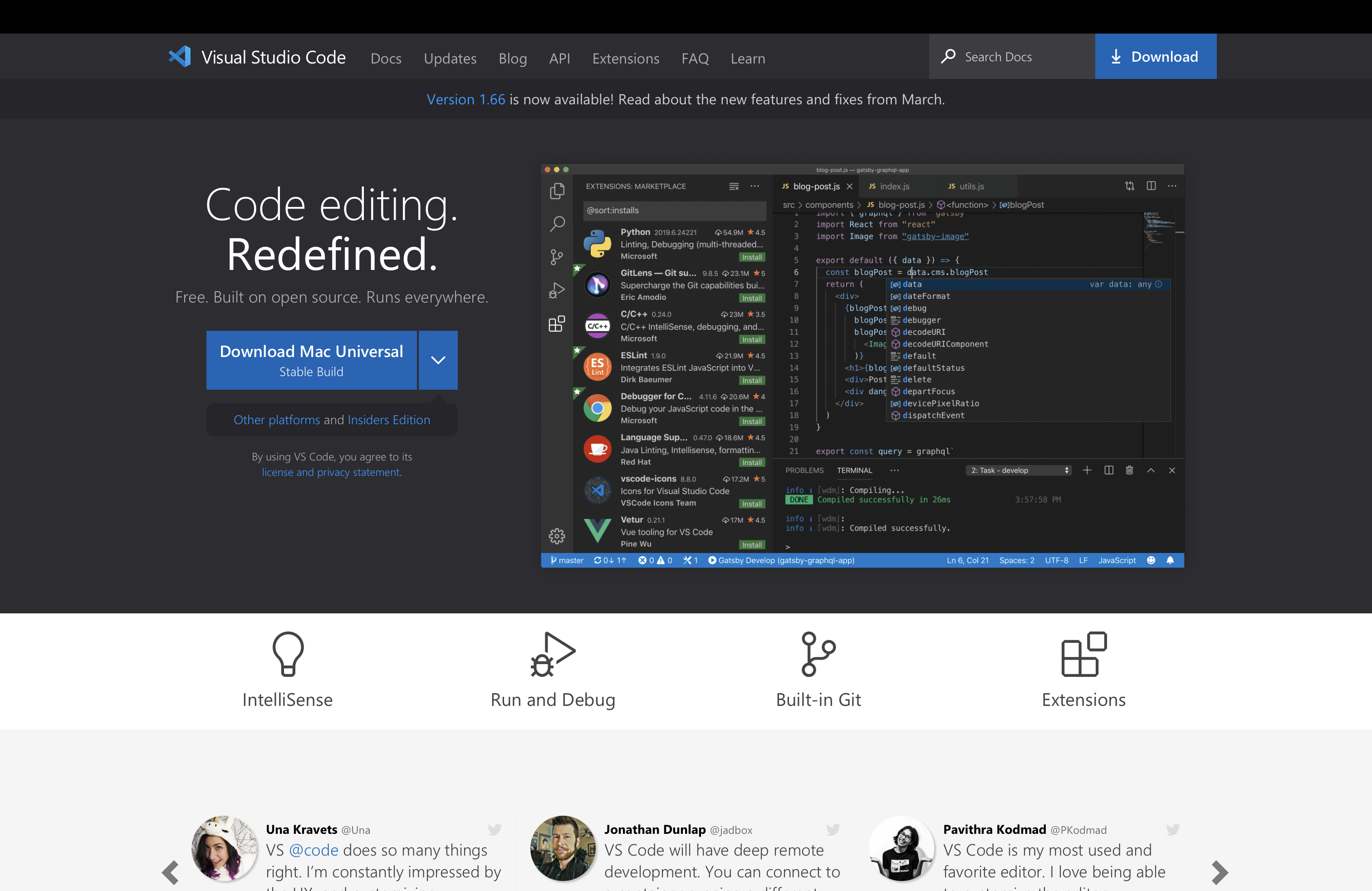Image resolution: width=1372 pixels, height=891 pixels.
Task: Click Install for ESLint extension
Action: click(x=752, y=380)
